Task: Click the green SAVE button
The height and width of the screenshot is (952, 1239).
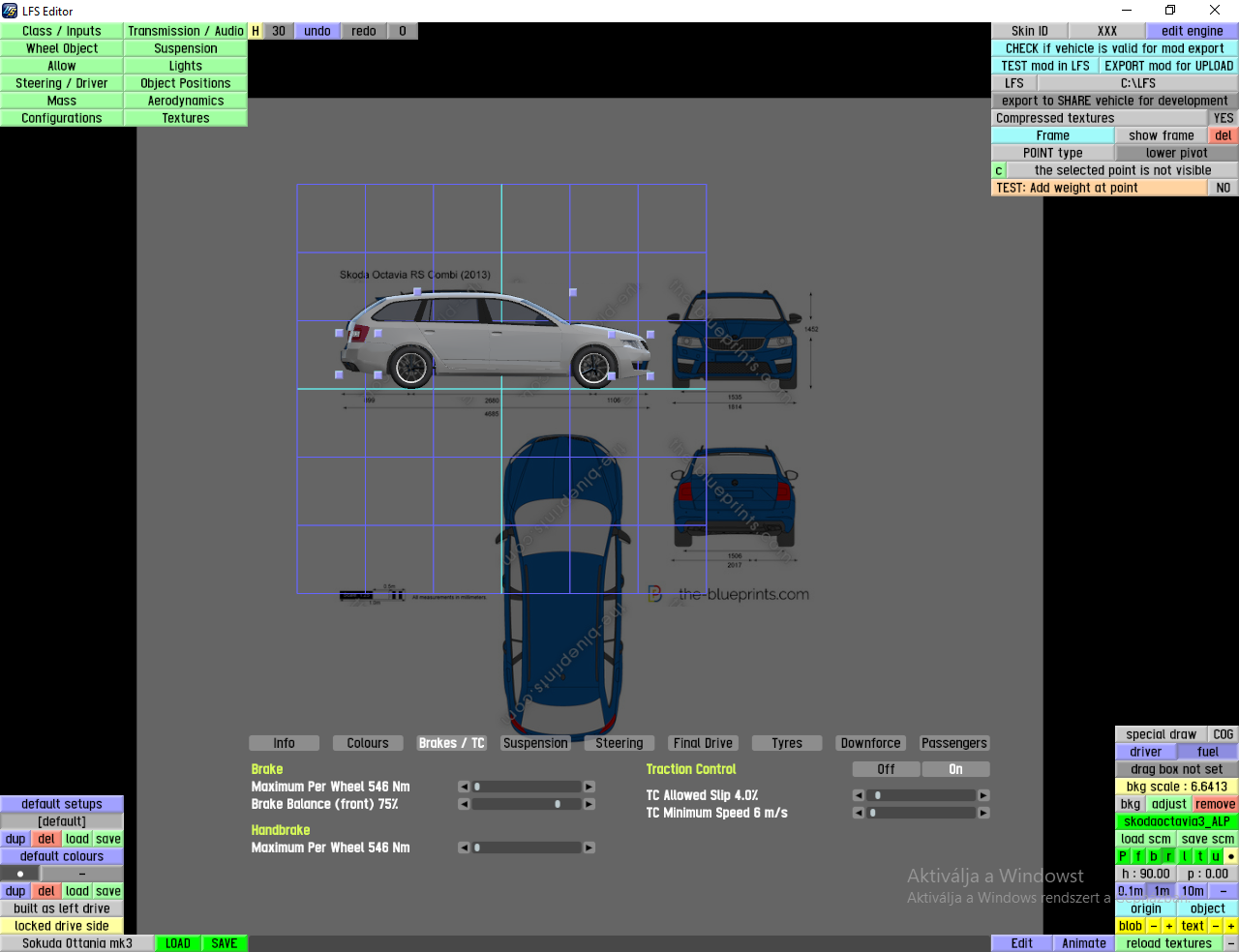Action: [x=225, y=943]
